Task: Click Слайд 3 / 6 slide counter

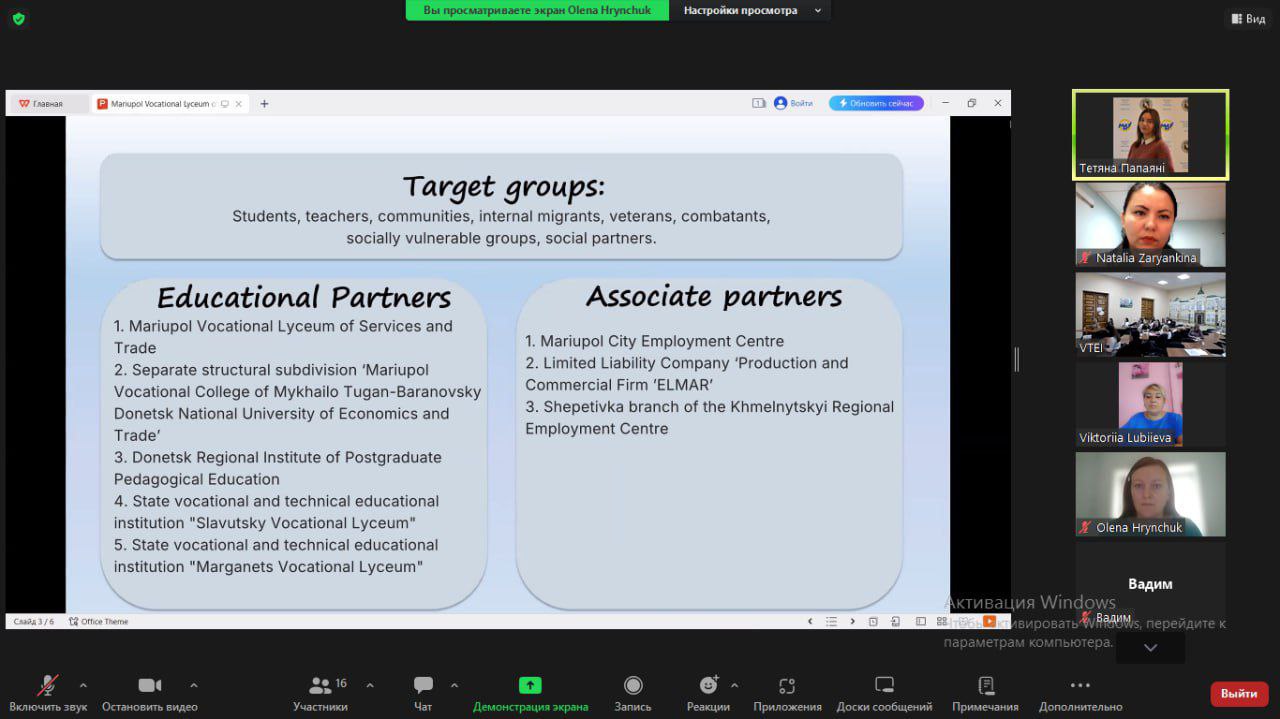Action: [34, 622]
